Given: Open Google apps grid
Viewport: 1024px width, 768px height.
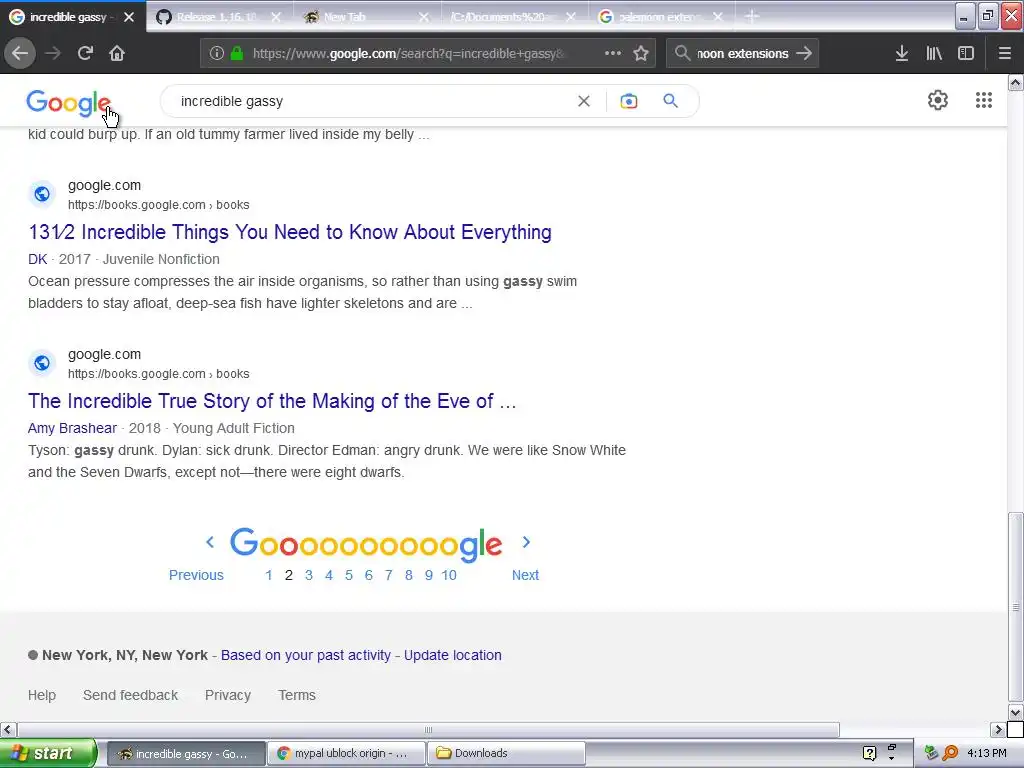Looking at the screenshot, I should pos(984,100).
